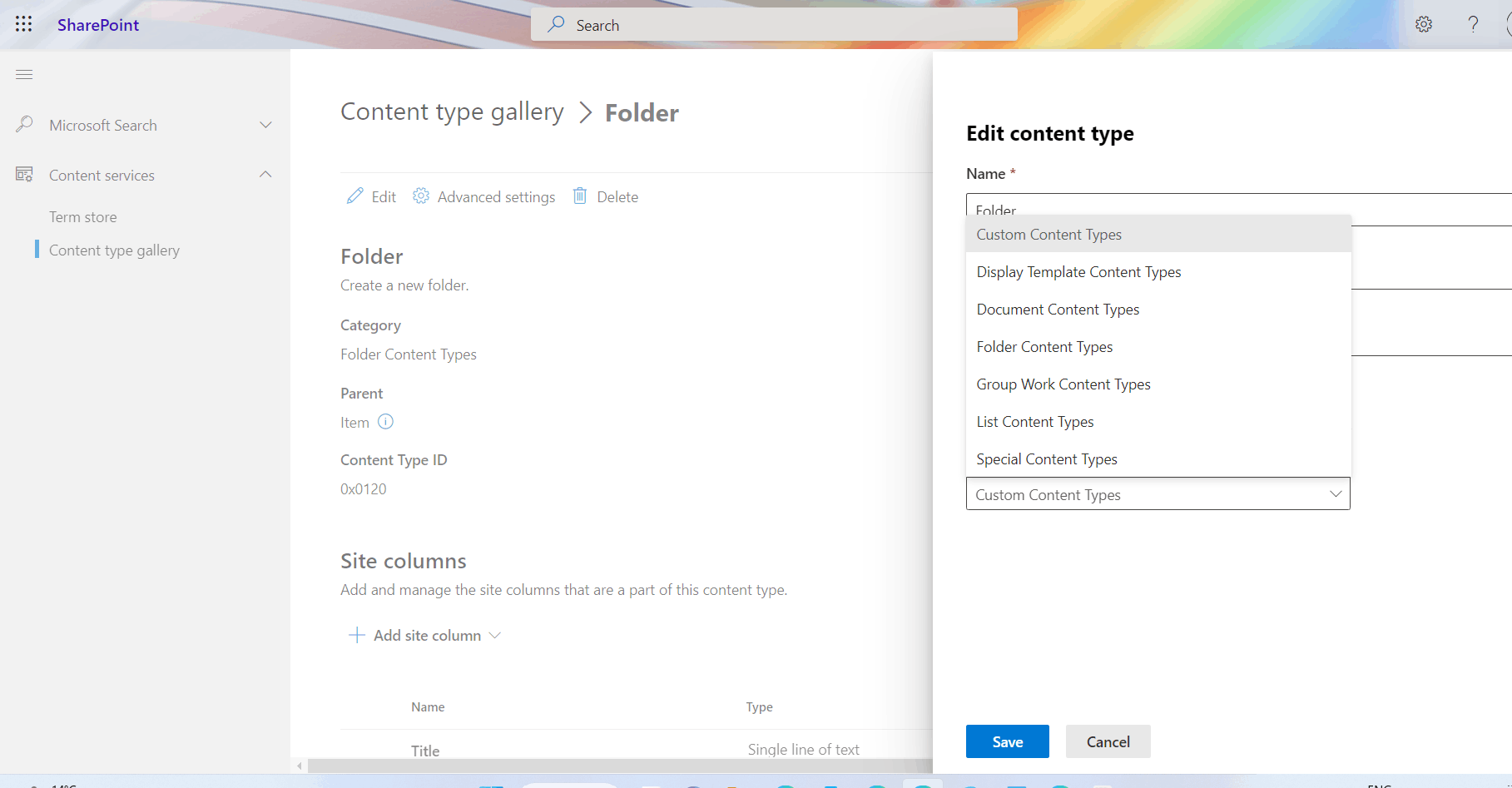Viewport: 1512px width, 788px height.
Task: Click the Single line of text cell
Action: [803, 750]
